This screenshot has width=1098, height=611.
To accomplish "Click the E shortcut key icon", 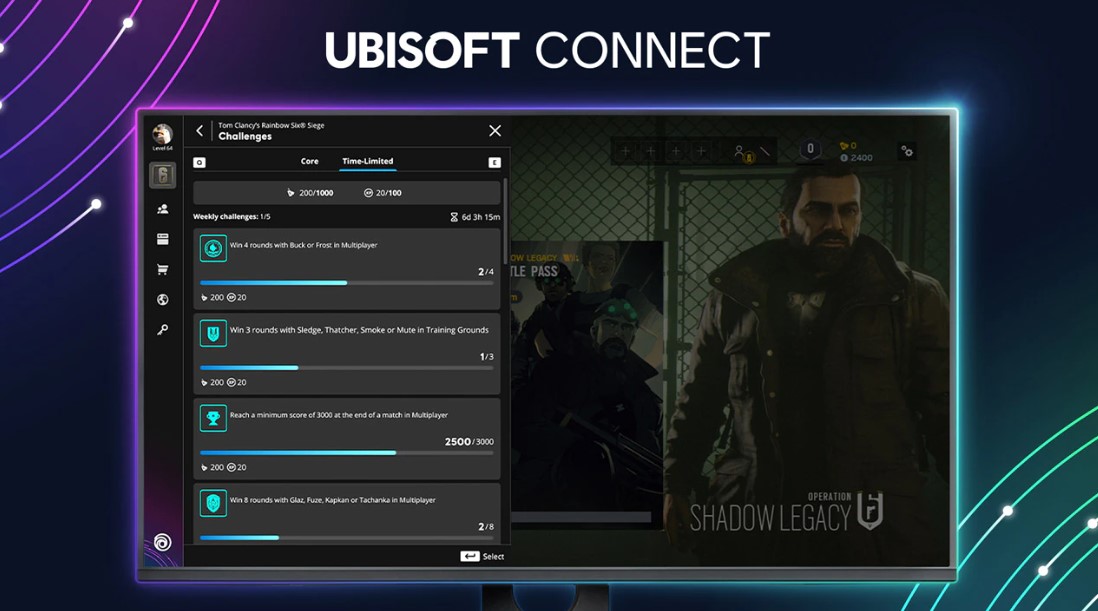I will click(494, 162).
